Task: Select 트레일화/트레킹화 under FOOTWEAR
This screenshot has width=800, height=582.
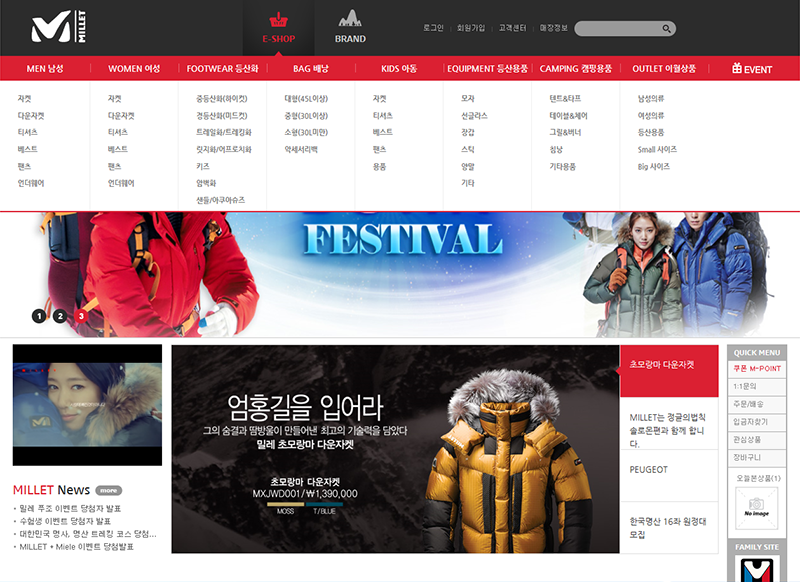Action: click(224, 132)
